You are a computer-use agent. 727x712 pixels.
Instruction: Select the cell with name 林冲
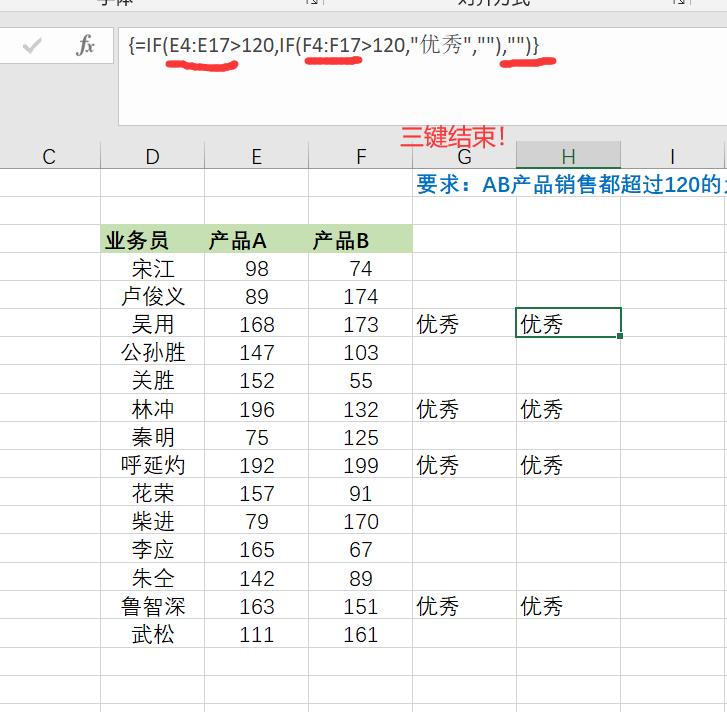coord(153,408)
